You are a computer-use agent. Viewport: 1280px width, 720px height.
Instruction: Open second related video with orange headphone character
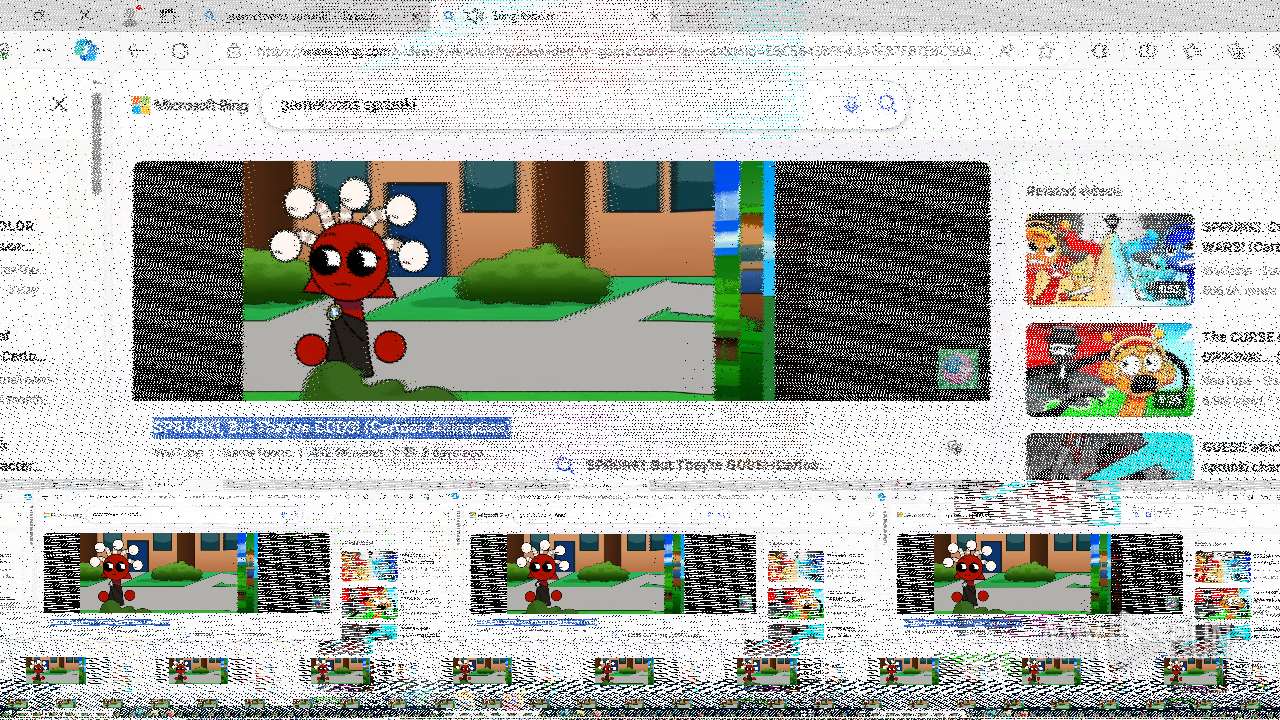click(x=1110, y=369)
